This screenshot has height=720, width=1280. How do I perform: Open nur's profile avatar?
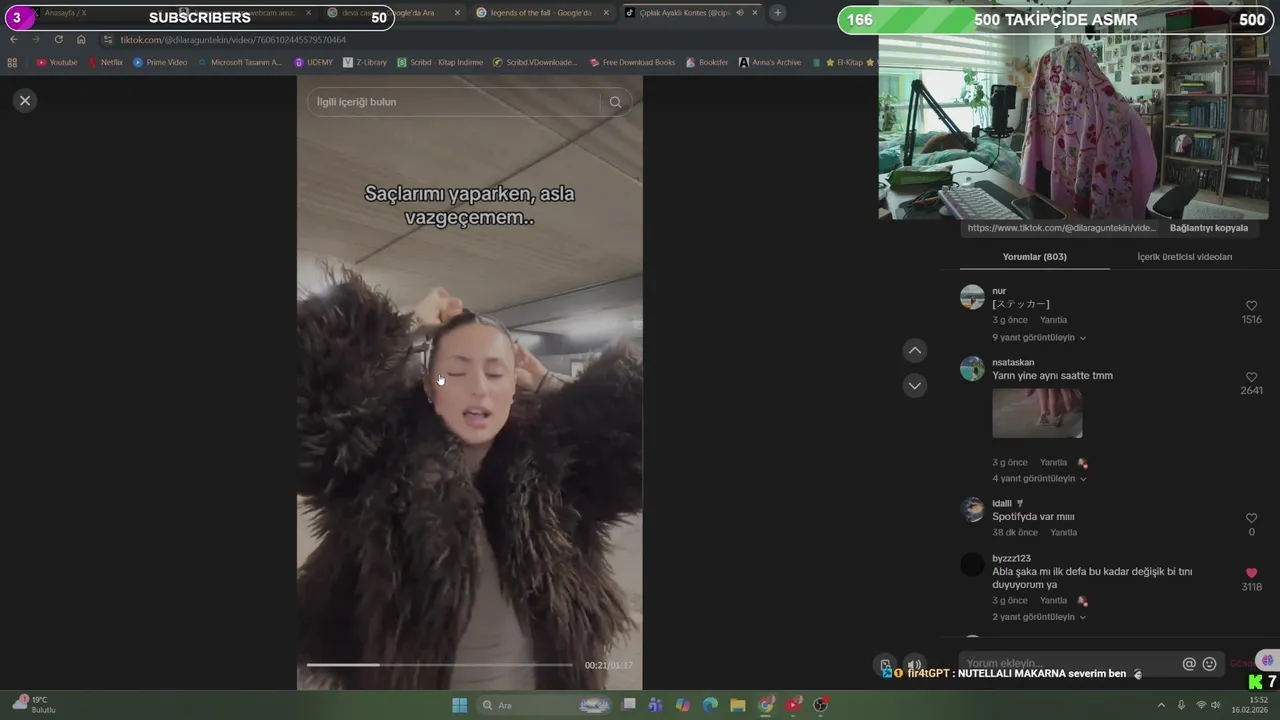(x=972, y=297)
